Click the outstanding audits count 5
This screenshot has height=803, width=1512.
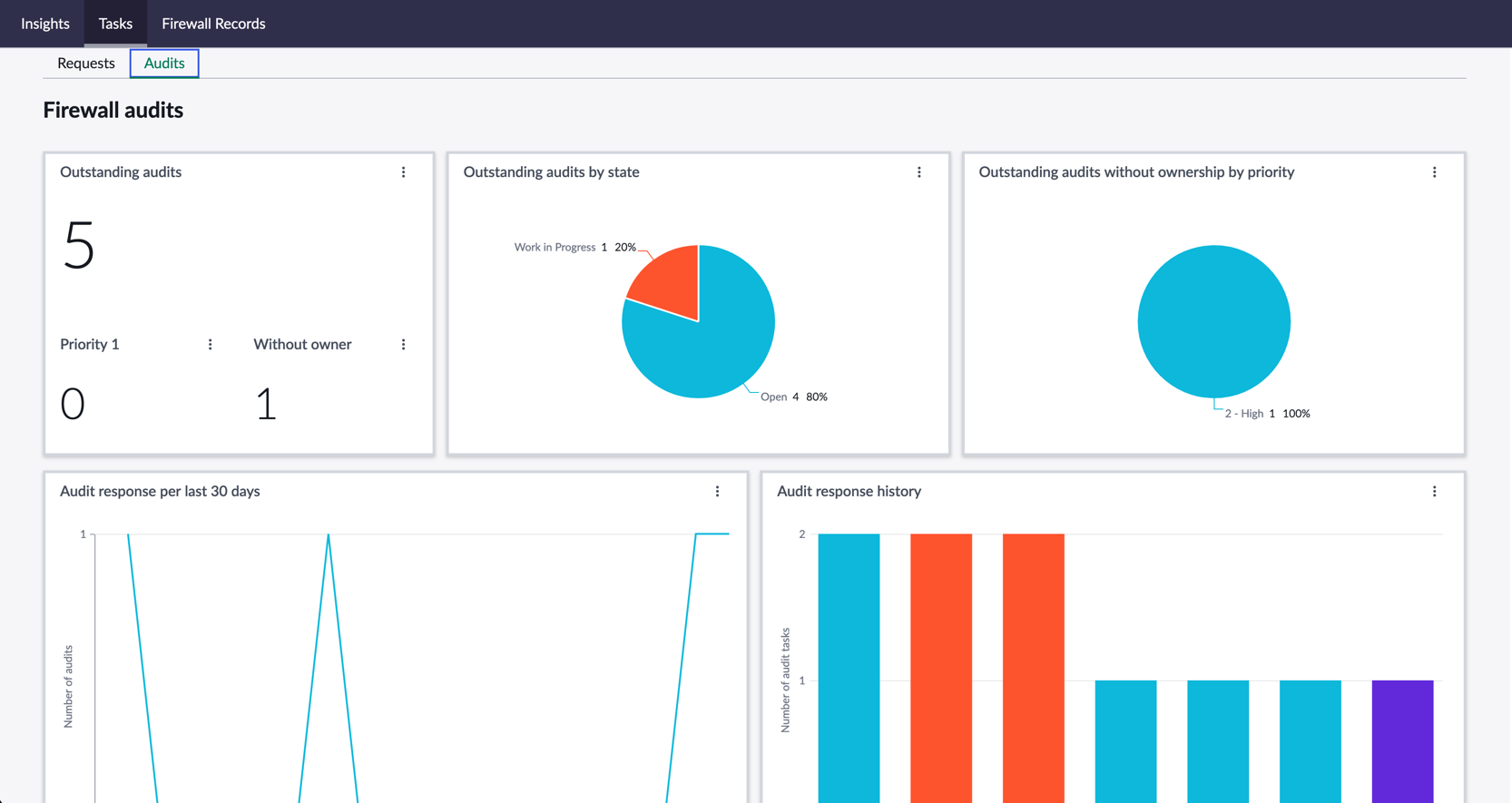click(79, 245)
